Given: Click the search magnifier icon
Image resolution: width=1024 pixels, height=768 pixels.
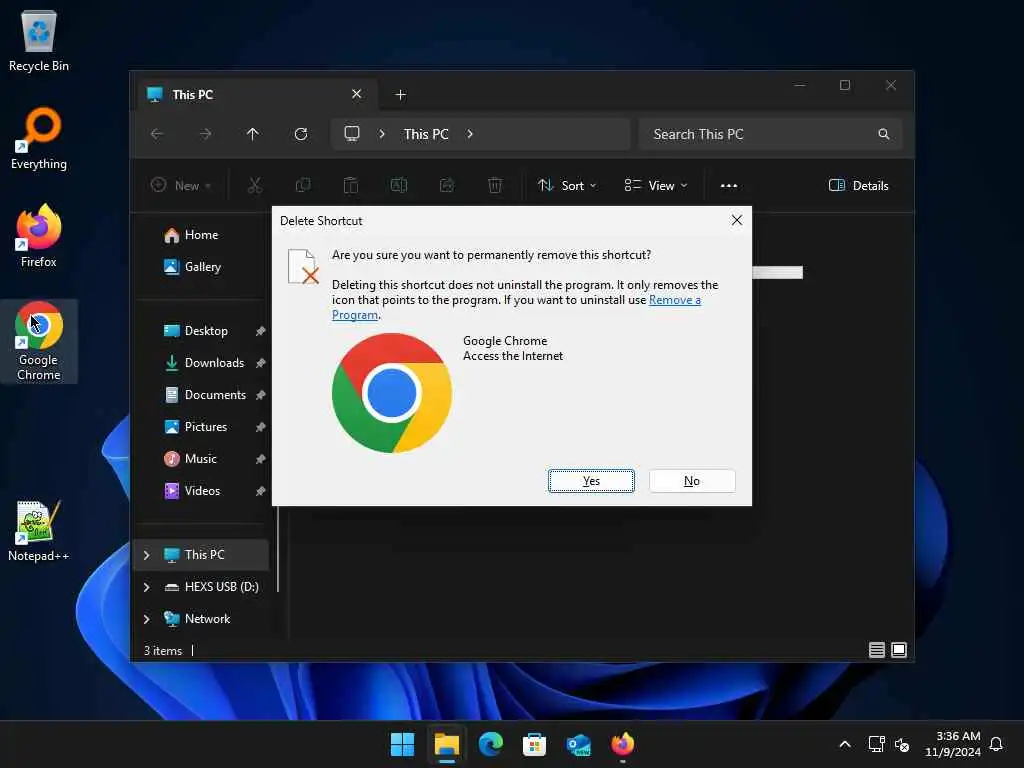Looking at the screenshot, I should click(884, 134).
